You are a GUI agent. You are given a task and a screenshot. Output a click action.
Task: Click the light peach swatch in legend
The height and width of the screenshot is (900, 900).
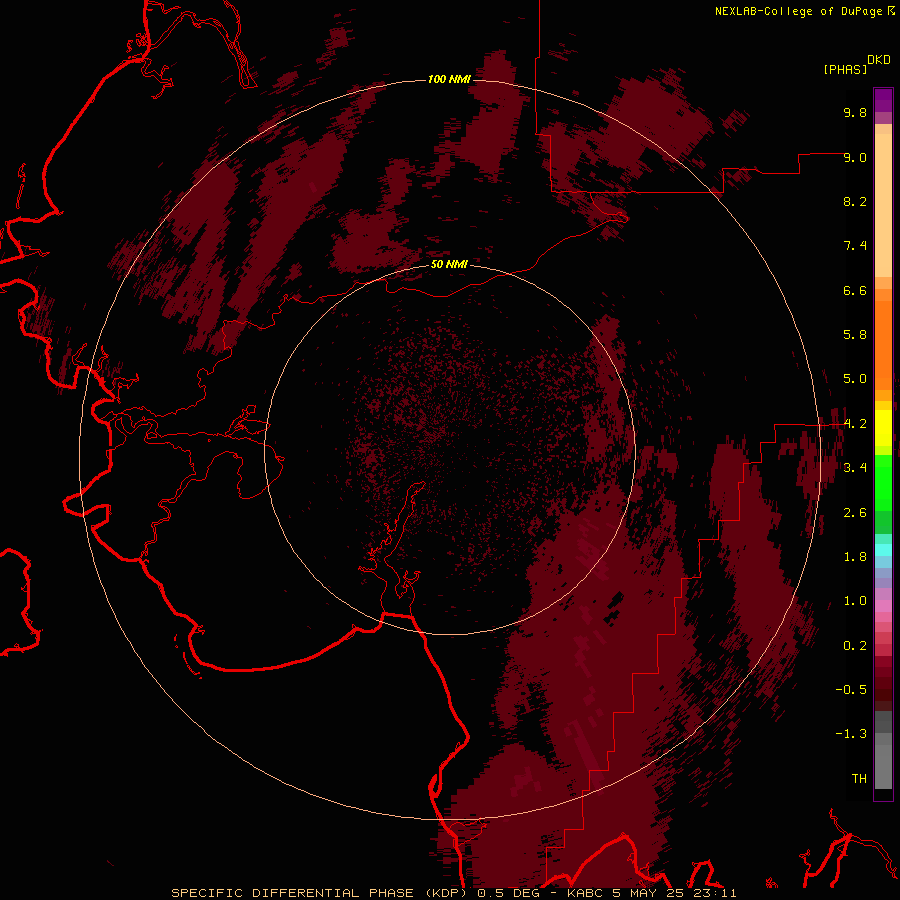click(883, 205)
